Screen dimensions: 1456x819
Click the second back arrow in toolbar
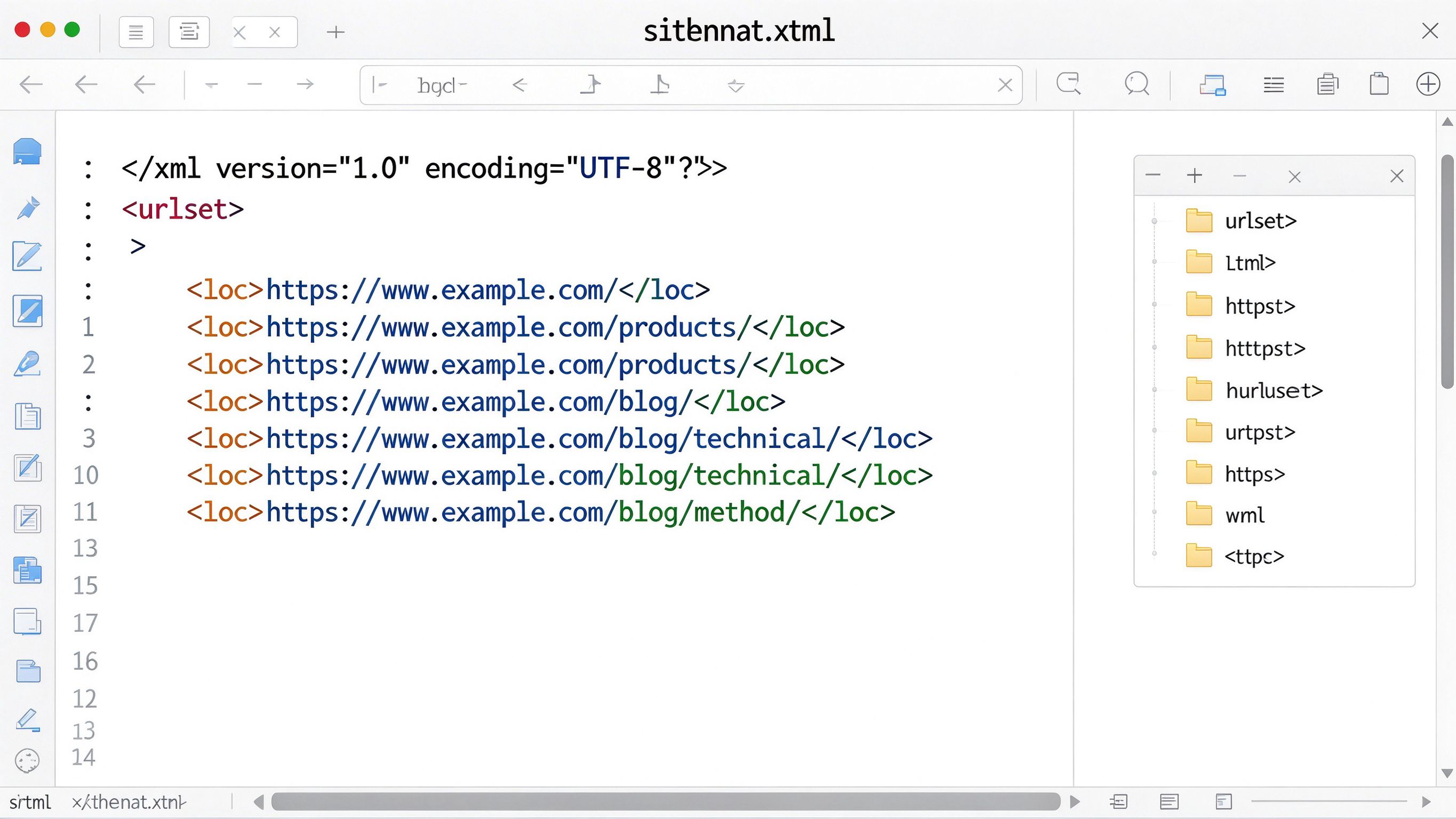coord(86,85)
